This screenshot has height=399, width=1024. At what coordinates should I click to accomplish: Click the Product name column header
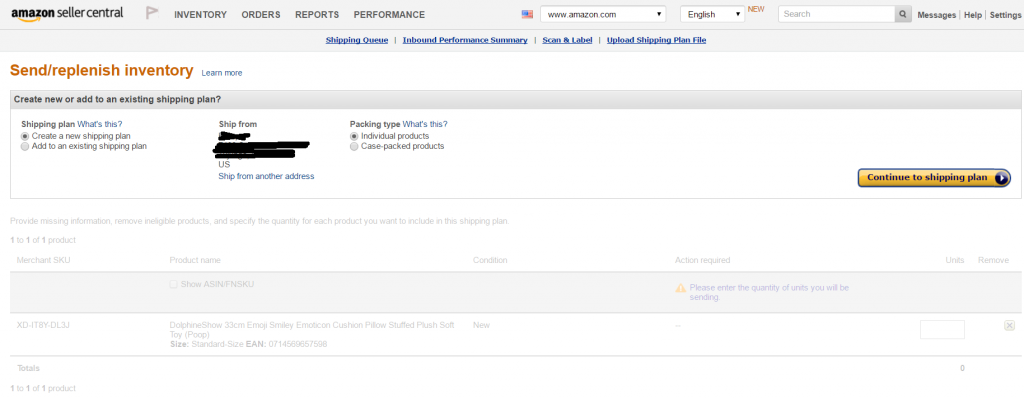(195, 260)
